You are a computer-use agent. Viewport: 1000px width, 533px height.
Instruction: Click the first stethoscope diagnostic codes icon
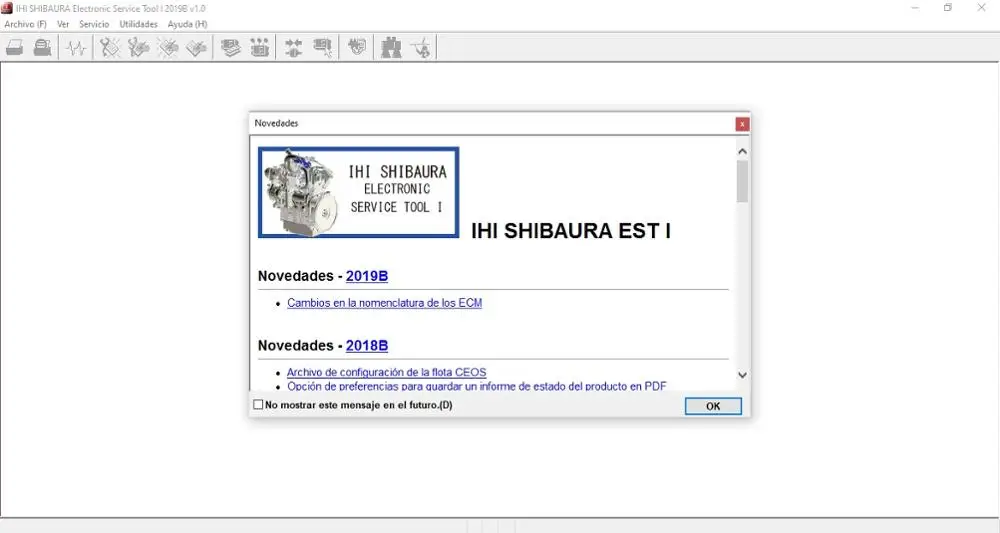(x=110, y=48)
